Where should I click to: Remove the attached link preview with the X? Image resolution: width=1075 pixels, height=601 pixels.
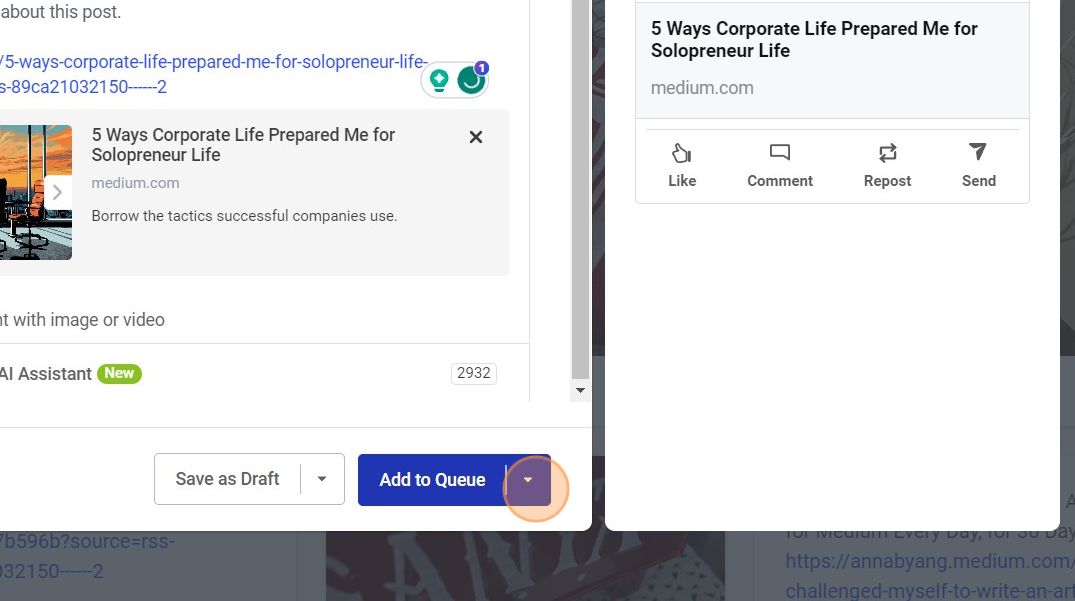[x=475, y=137]
